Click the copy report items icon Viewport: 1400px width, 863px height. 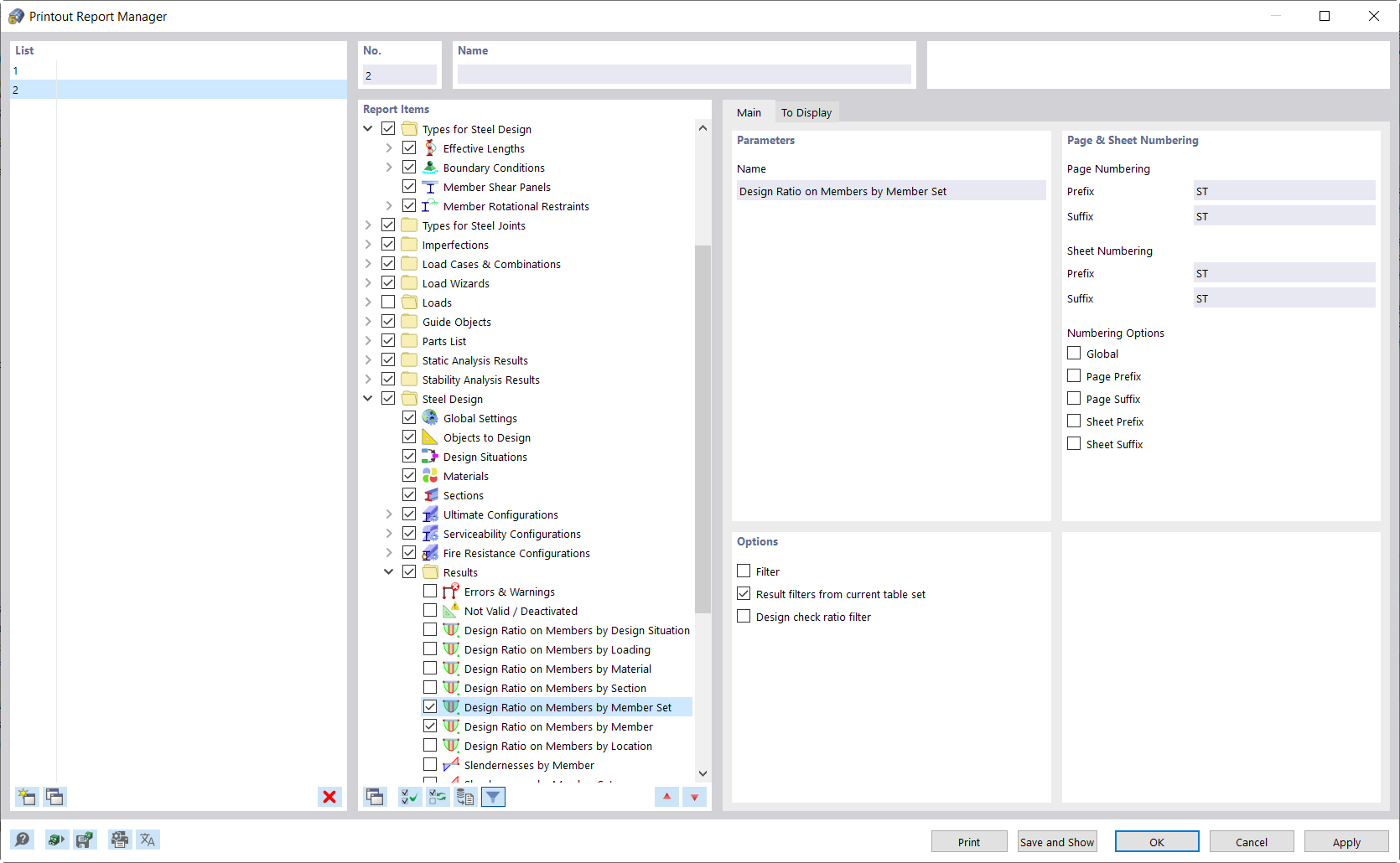pyautogui.click(x=375, y=797)
